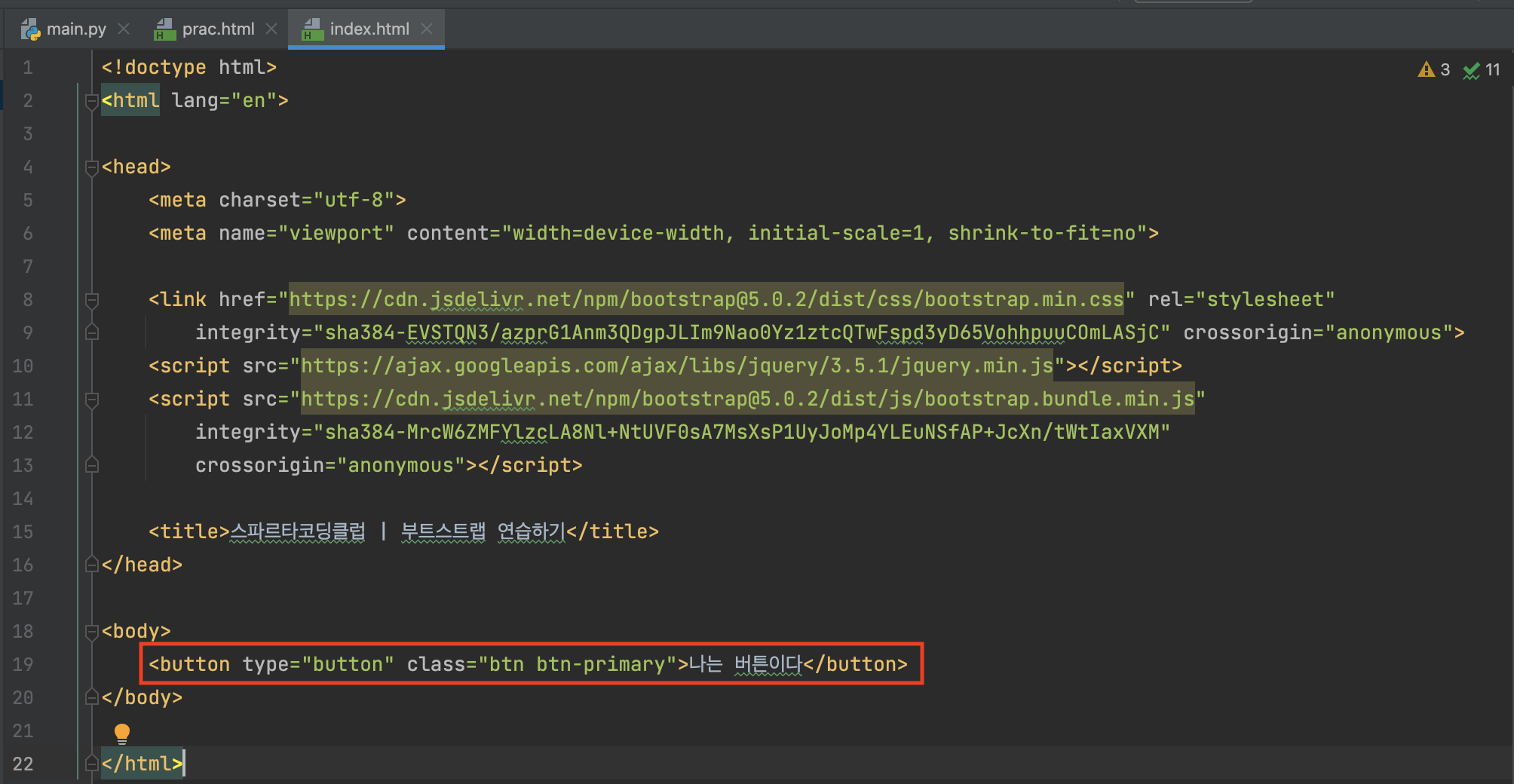The height and width of the screenshot is (784, 1514).
Task: Click the closing </html> tag
Action: [143, 764]
